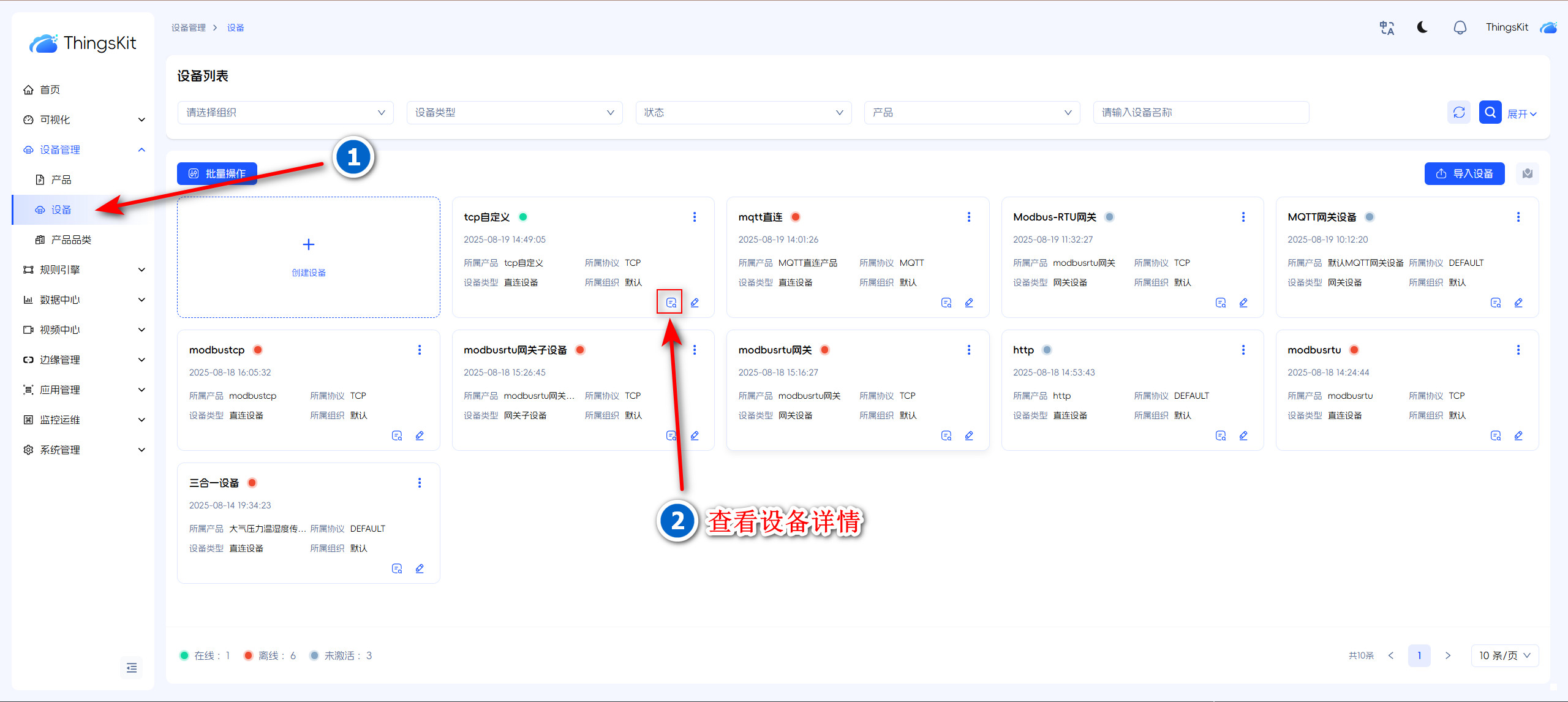Click the language translation icon
Viewport: 1568px width, 702px height.
click(x=1387, y=28)
